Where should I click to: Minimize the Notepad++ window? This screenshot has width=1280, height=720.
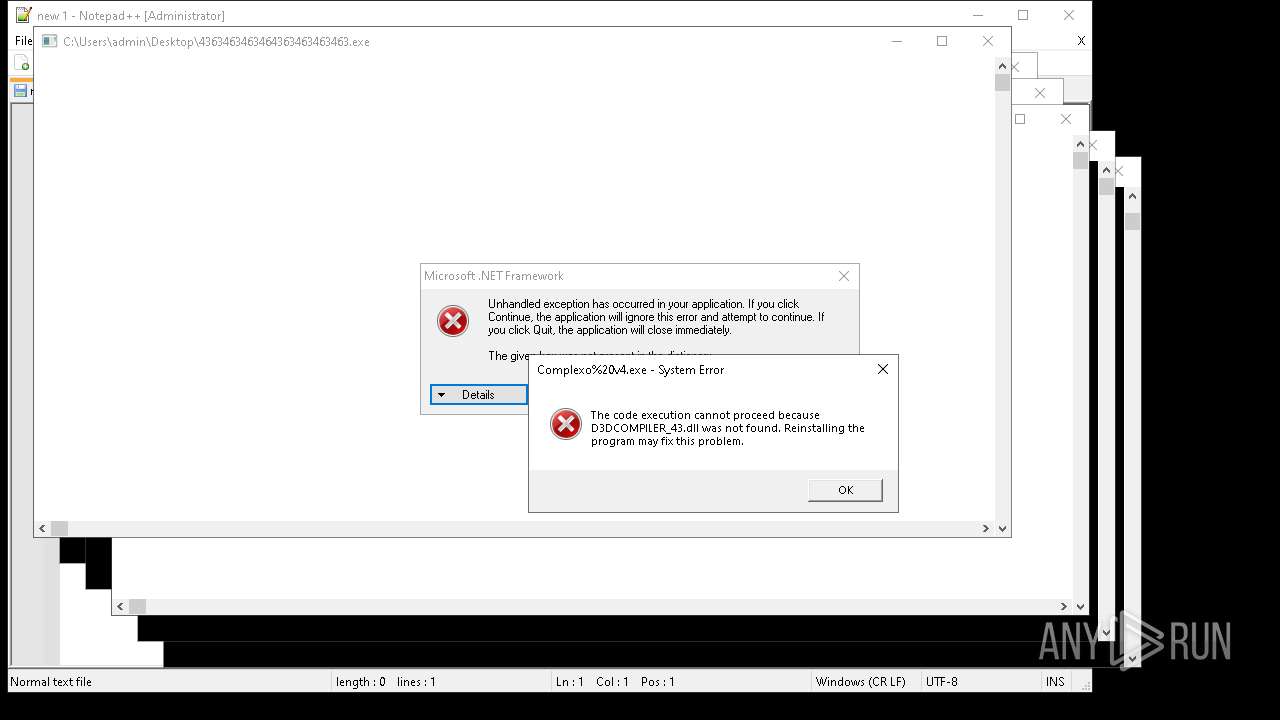click(977, 15)
